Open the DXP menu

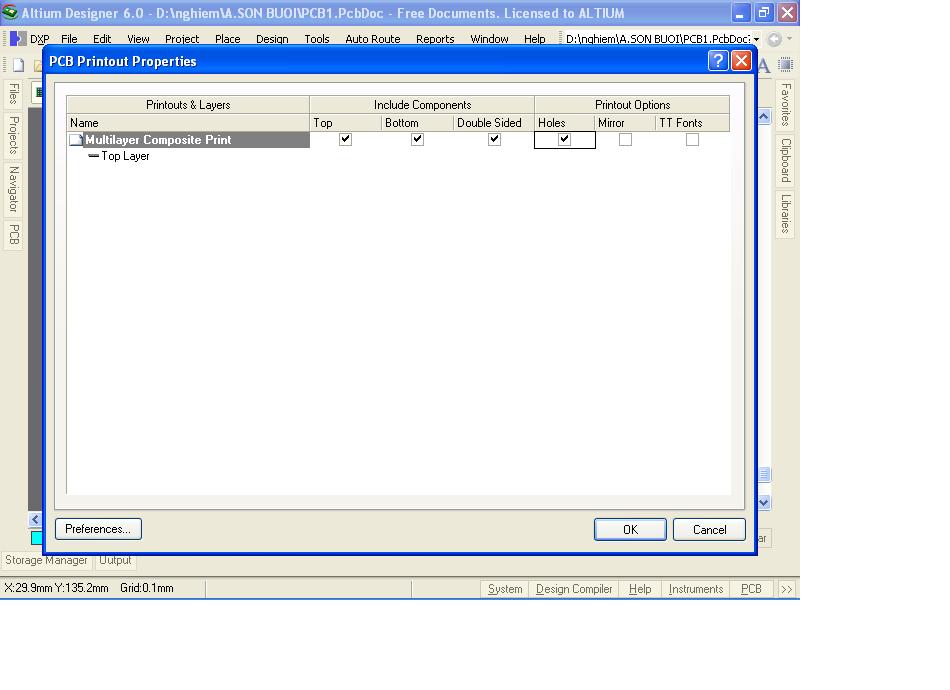[x=40, y=39]
